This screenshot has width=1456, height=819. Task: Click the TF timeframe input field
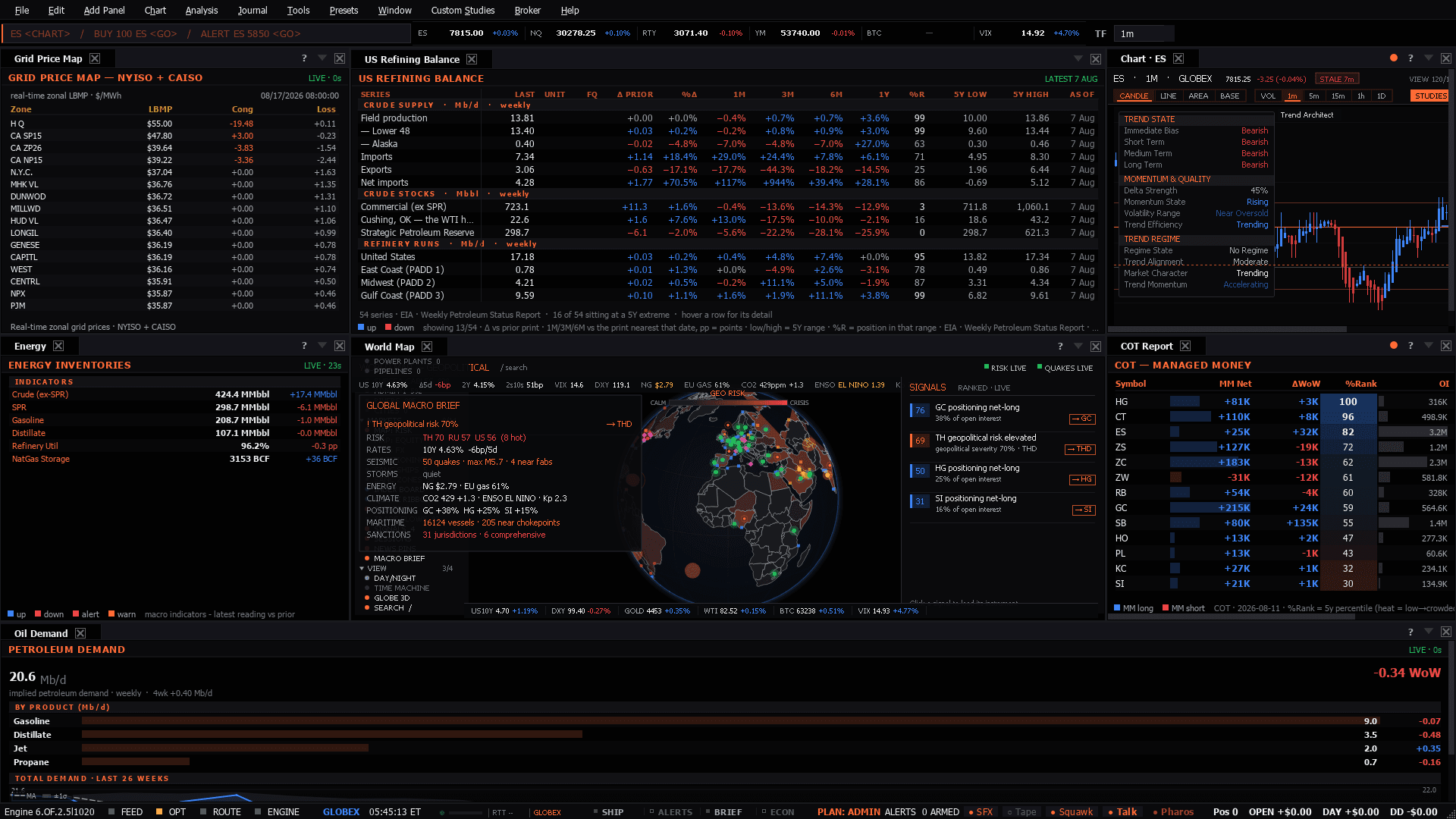point(1144,33)
